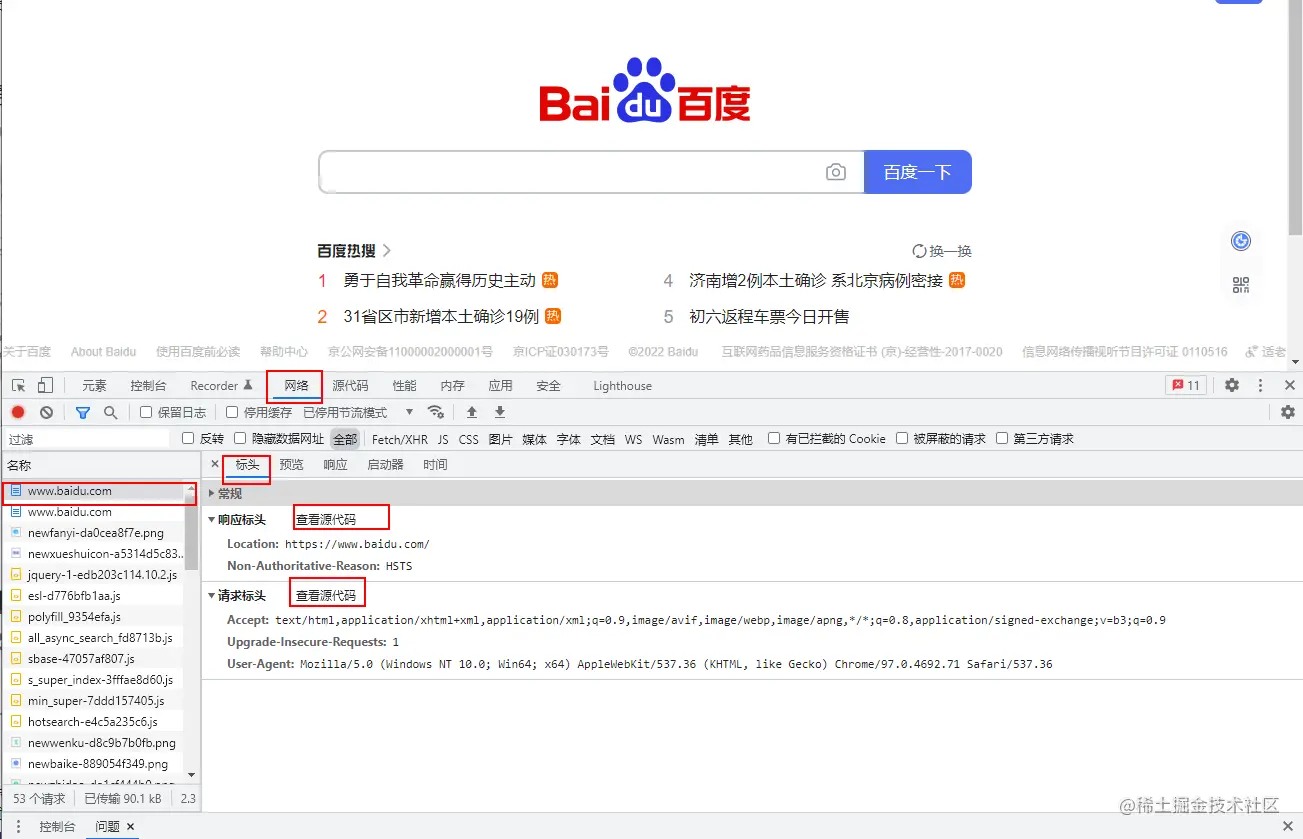Open the 时间 request detail tab

435,464
